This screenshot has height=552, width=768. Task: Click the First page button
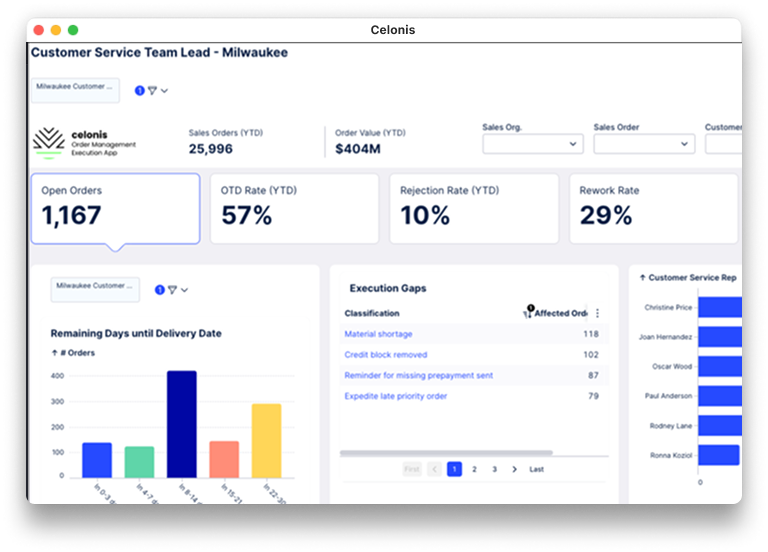pyautogui.click(x=412, y=469)
